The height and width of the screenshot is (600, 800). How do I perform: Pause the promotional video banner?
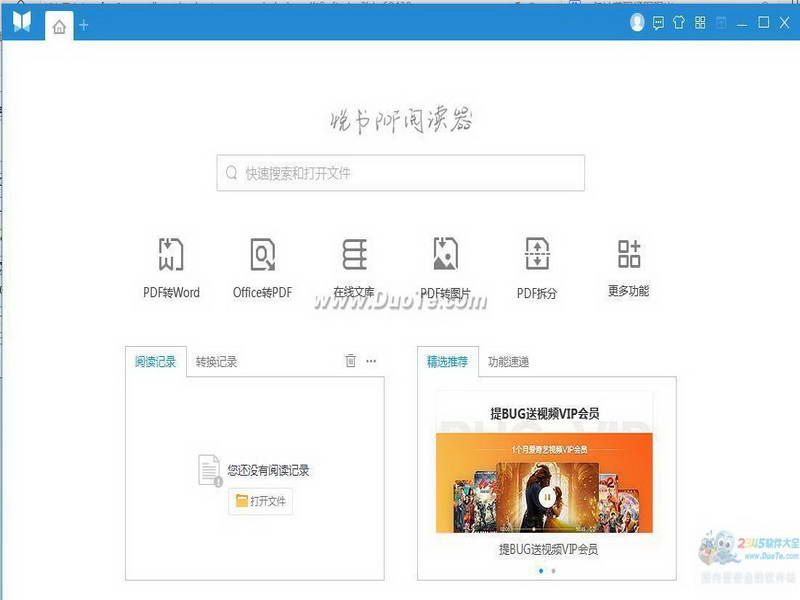tap(546, 497)
